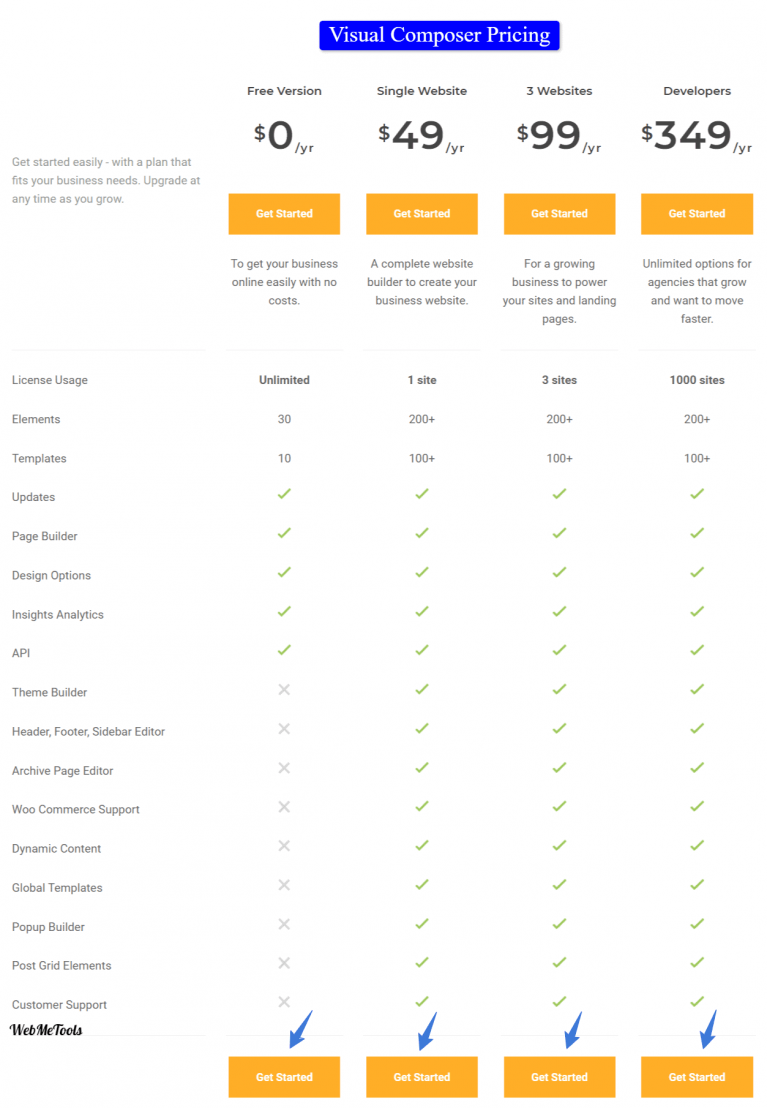This screenshot has width=767, height=1108.
Task: Click gray X for Theme Builder in Free column
Action: click(284, 690)
